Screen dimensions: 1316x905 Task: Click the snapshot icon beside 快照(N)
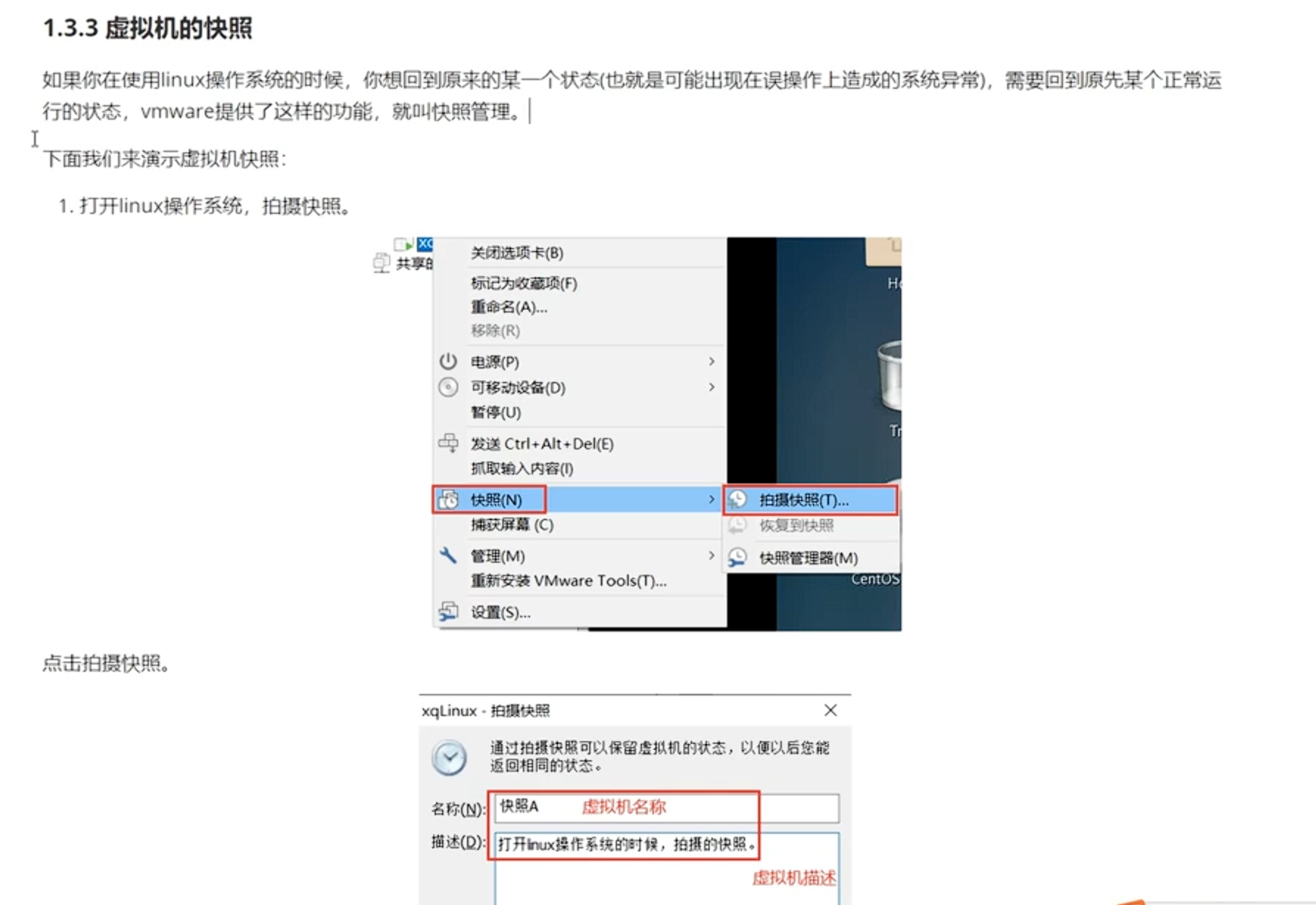click(x=449, y=499)
